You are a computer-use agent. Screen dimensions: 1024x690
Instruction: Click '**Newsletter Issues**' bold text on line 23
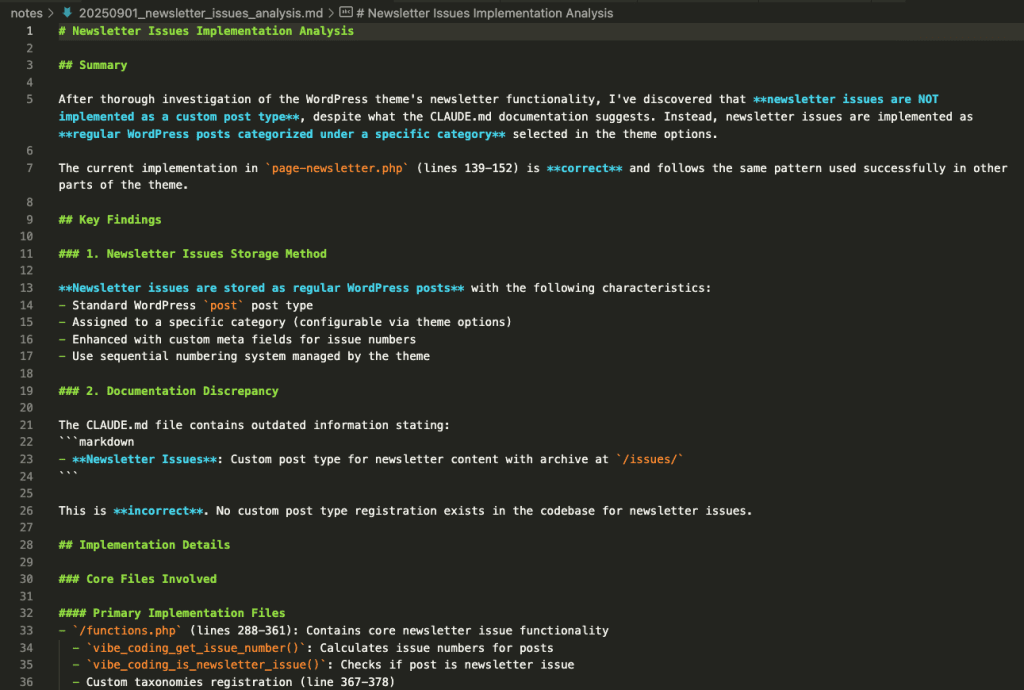tap(144, 459)
